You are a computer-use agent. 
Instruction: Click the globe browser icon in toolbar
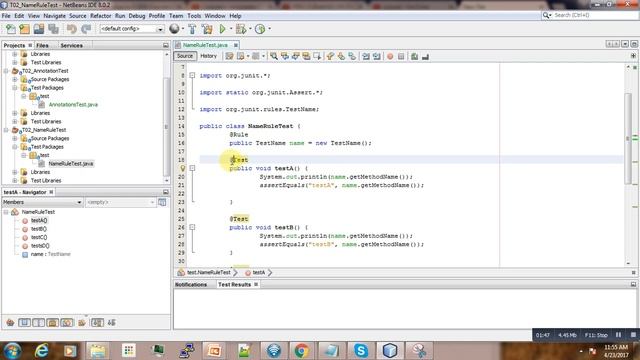coord(174,29)
